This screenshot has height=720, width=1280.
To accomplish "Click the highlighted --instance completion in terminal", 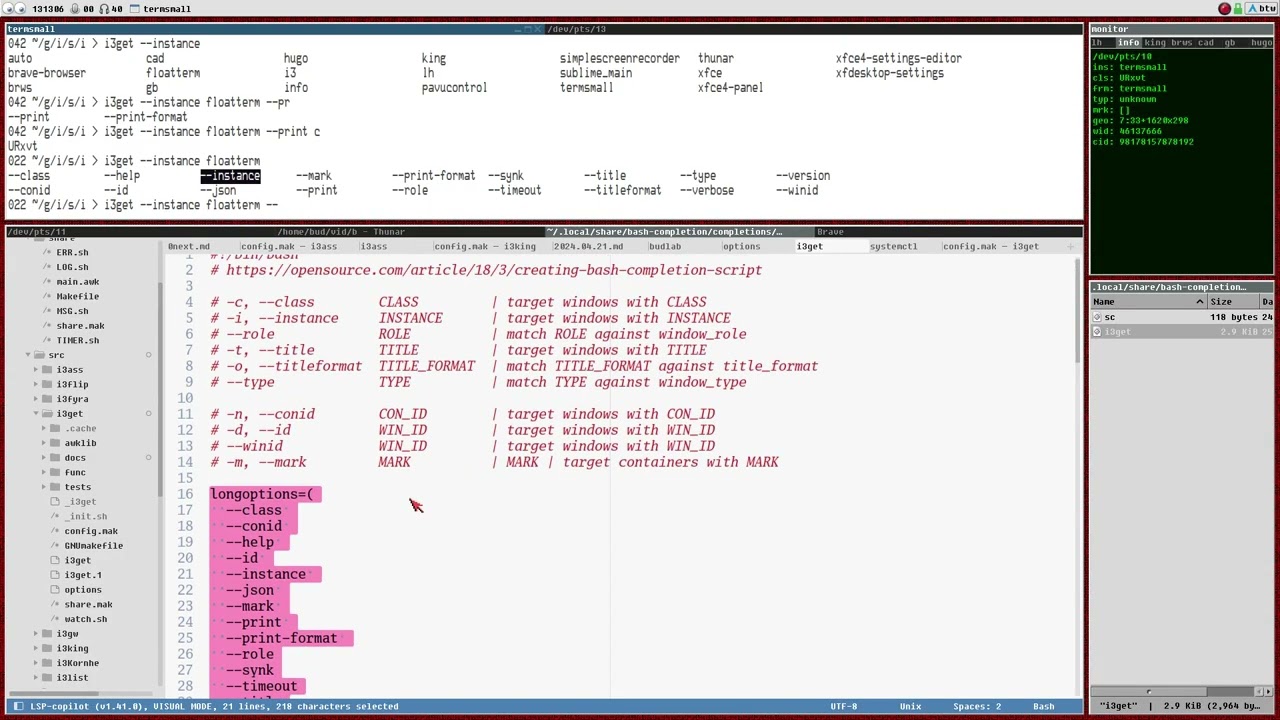I will tap(231, 176).
